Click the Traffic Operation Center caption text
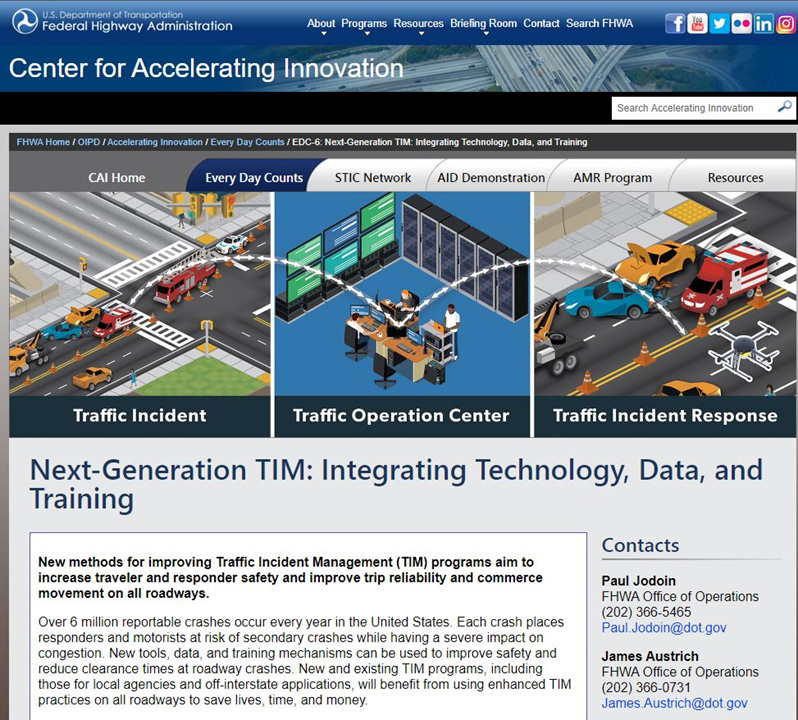 point(401,415)
